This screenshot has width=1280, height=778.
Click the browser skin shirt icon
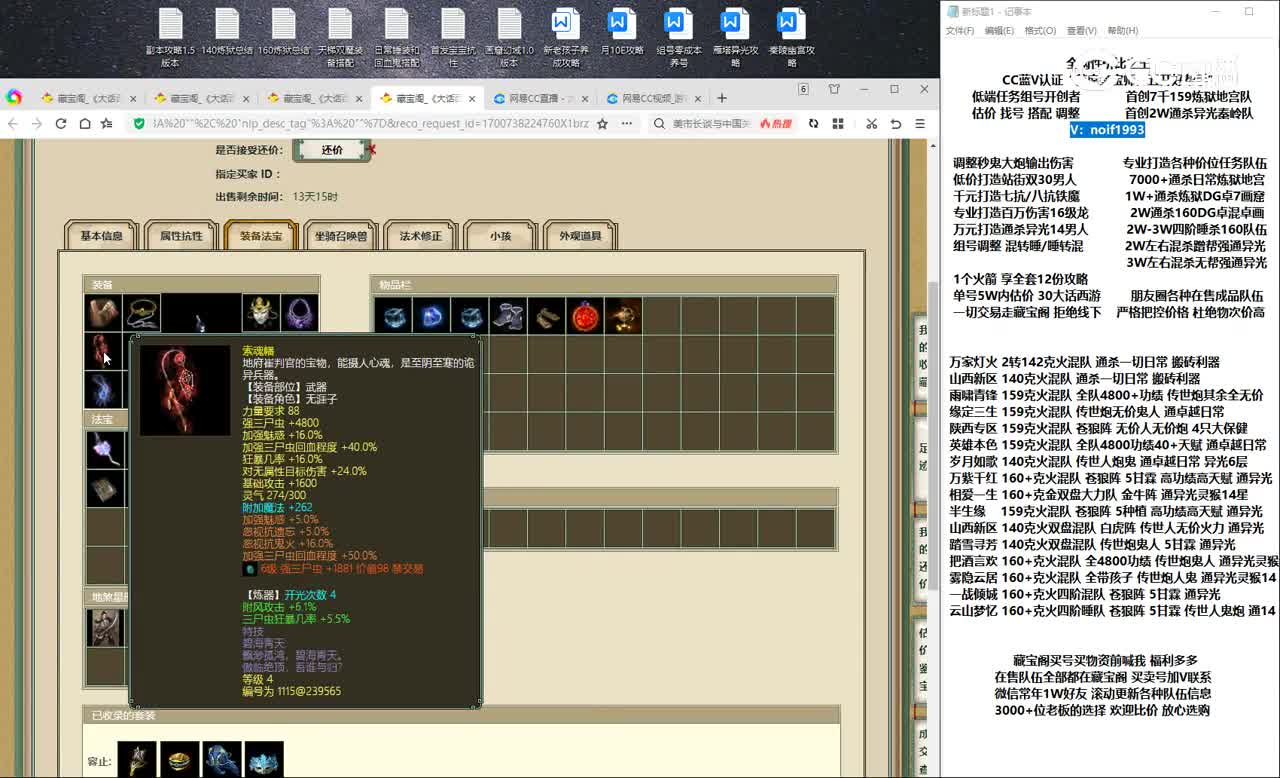[835, 89]
